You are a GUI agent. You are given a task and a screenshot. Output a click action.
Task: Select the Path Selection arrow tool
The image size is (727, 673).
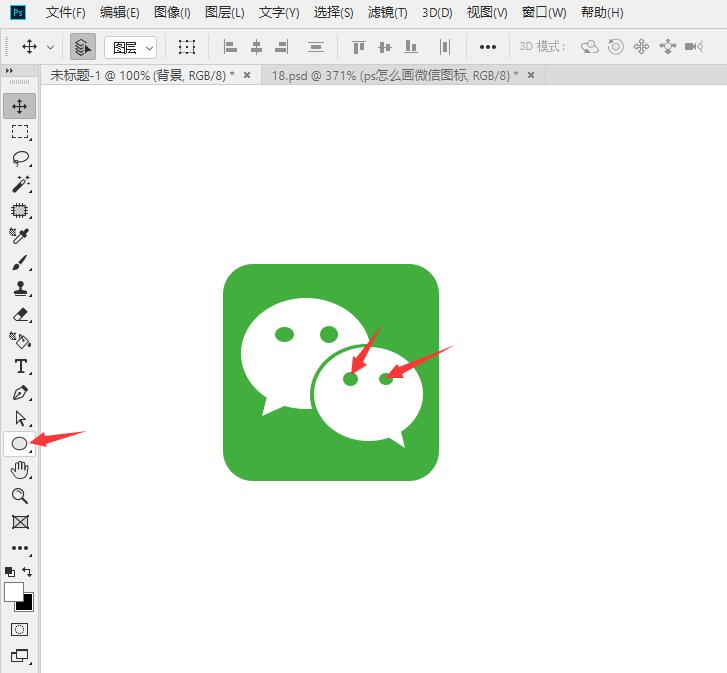click(20, 418)
